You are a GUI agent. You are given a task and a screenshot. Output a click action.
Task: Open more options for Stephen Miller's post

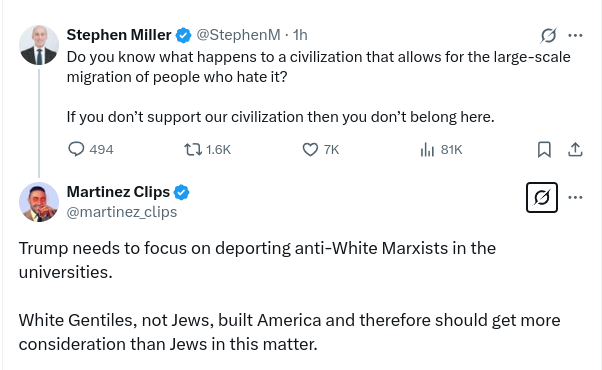click(x=575, y=35)
